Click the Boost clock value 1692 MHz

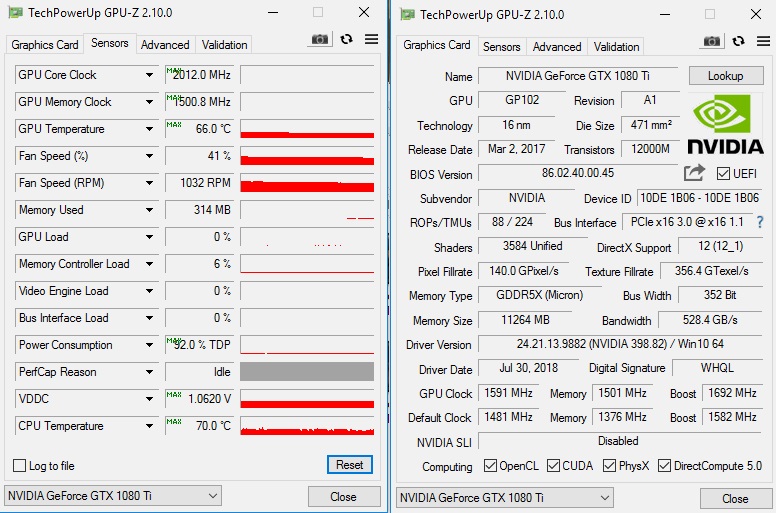point(732,393)
